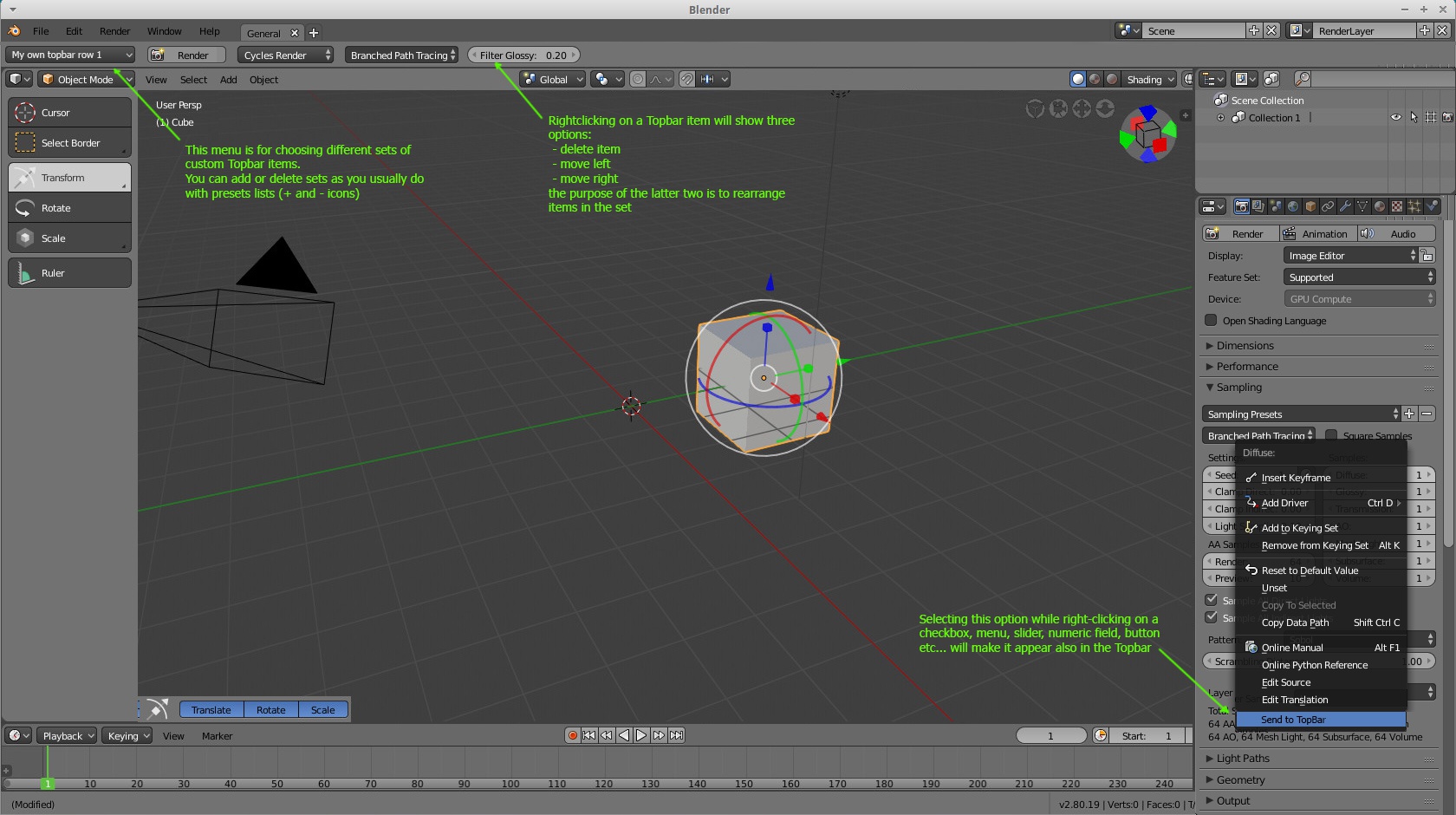The height and width of the screenshot is (815, 1456).
Task: Select the Ruler tool
Action: (69, 272)
